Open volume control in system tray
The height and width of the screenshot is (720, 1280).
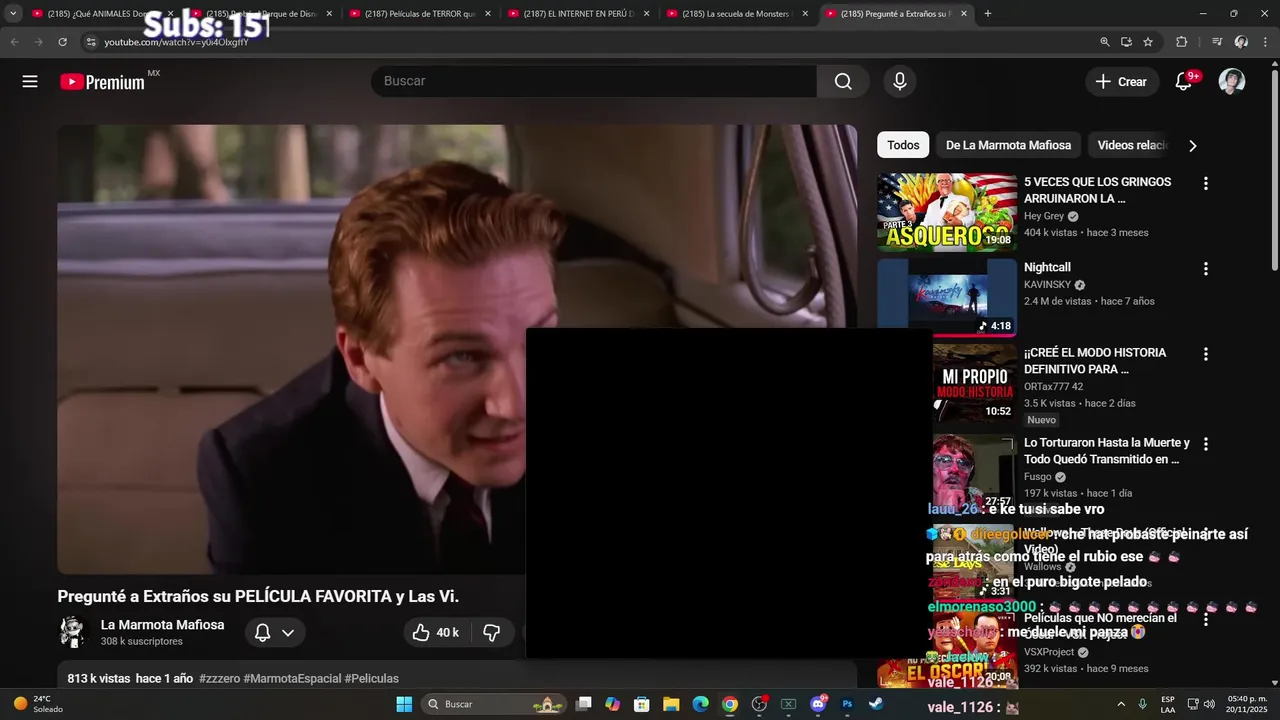1208,704
